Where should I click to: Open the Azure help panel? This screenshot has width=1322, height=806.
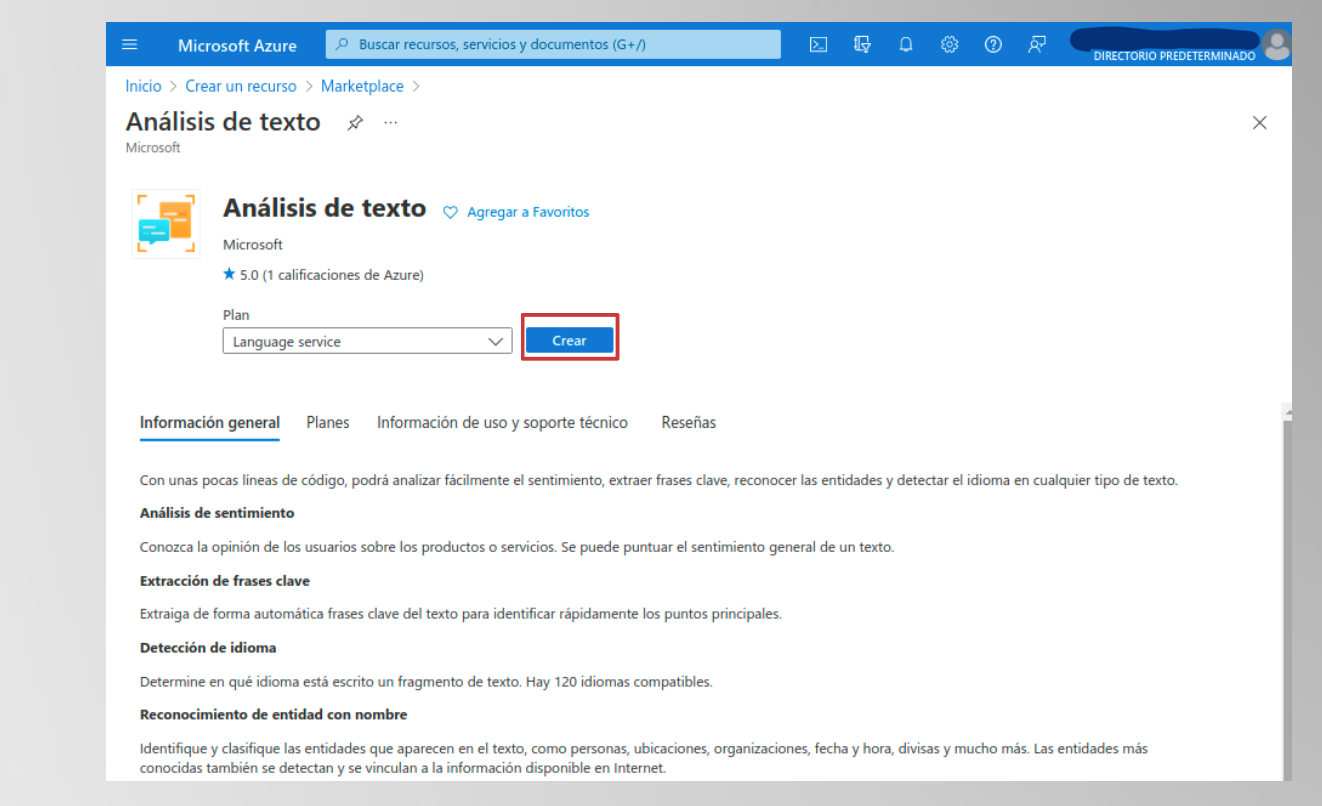(993, 44)
